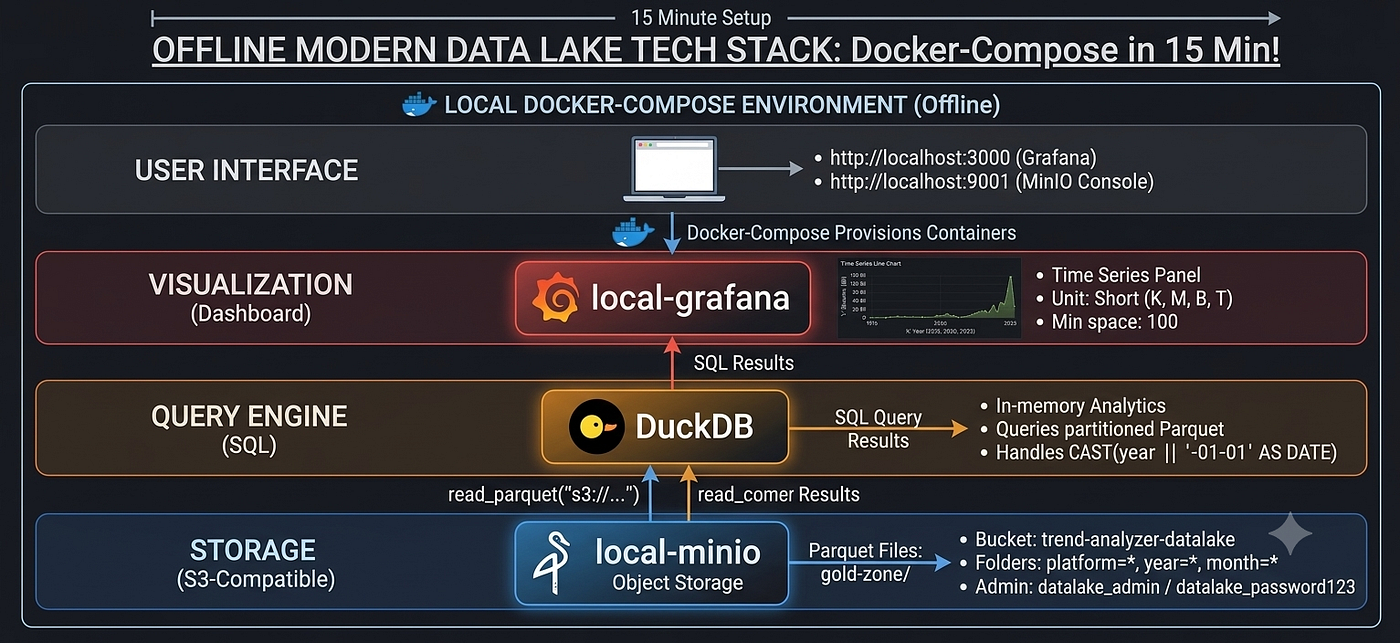Click the Grafana logo icon
Screen dimensions: 1400x643
coord(556,298)
